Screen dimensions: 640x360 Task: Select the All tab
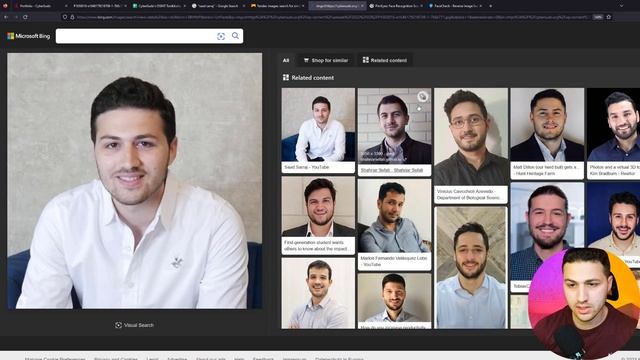pos(286,60)
